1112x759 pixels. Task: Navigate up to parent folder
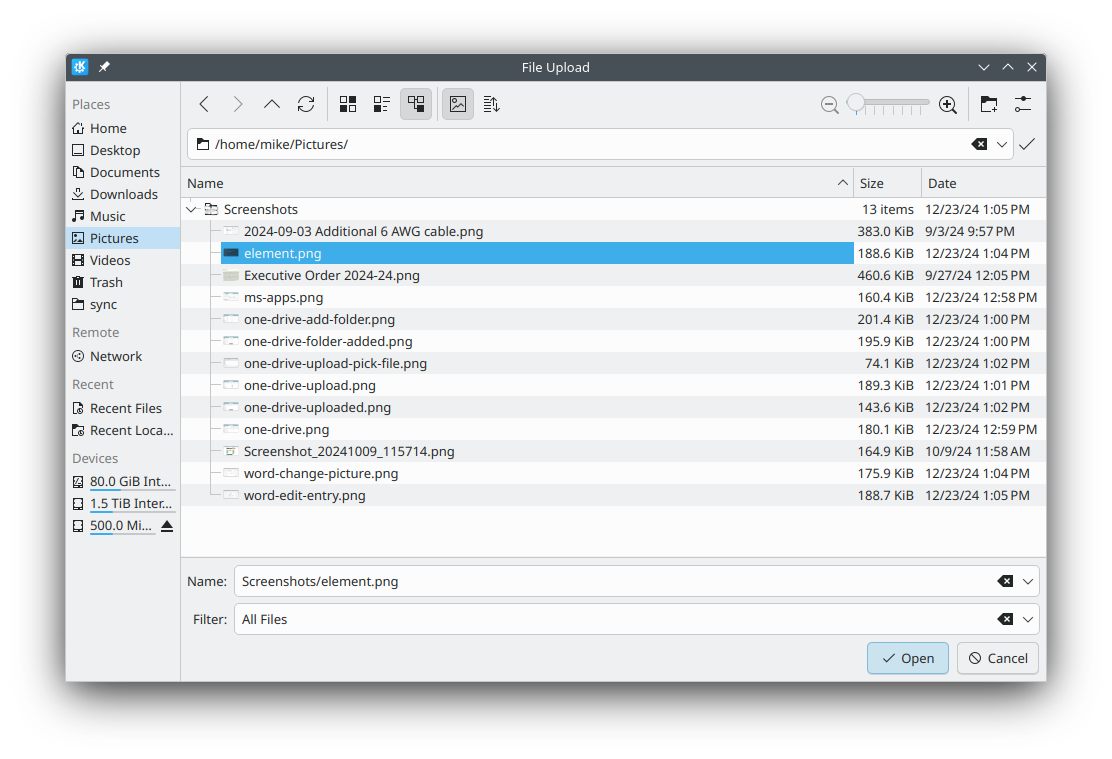tap(272, 104)
